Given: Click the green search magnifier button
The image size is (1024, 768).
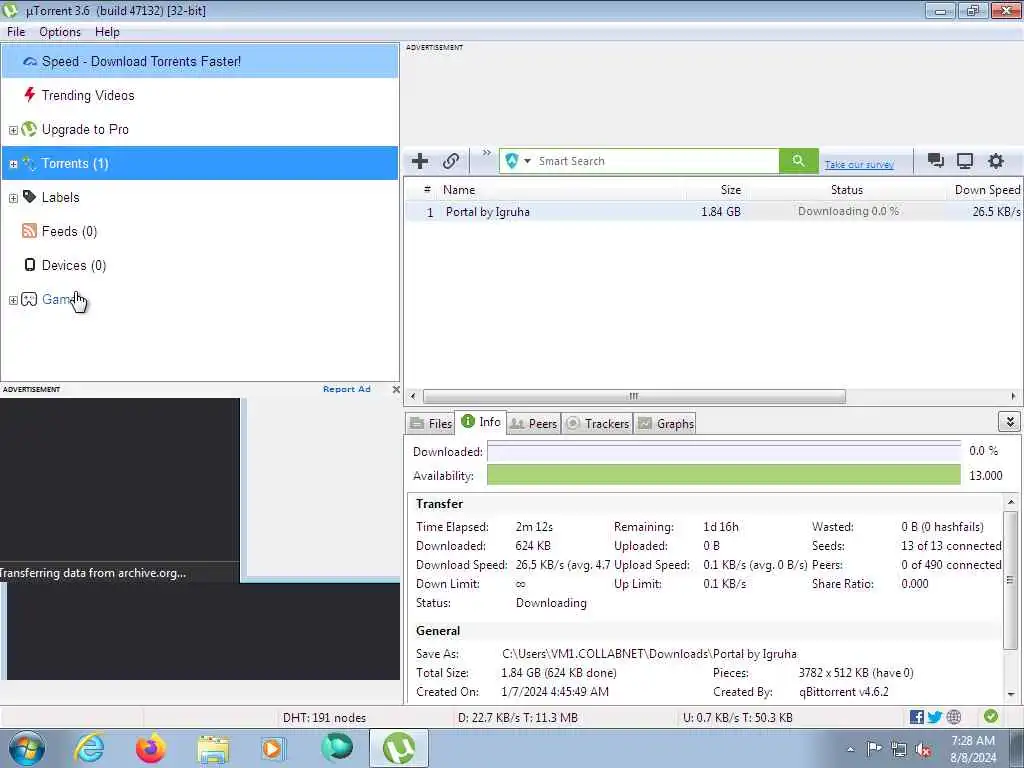Looking at the screenshot, I should point(798,161).
